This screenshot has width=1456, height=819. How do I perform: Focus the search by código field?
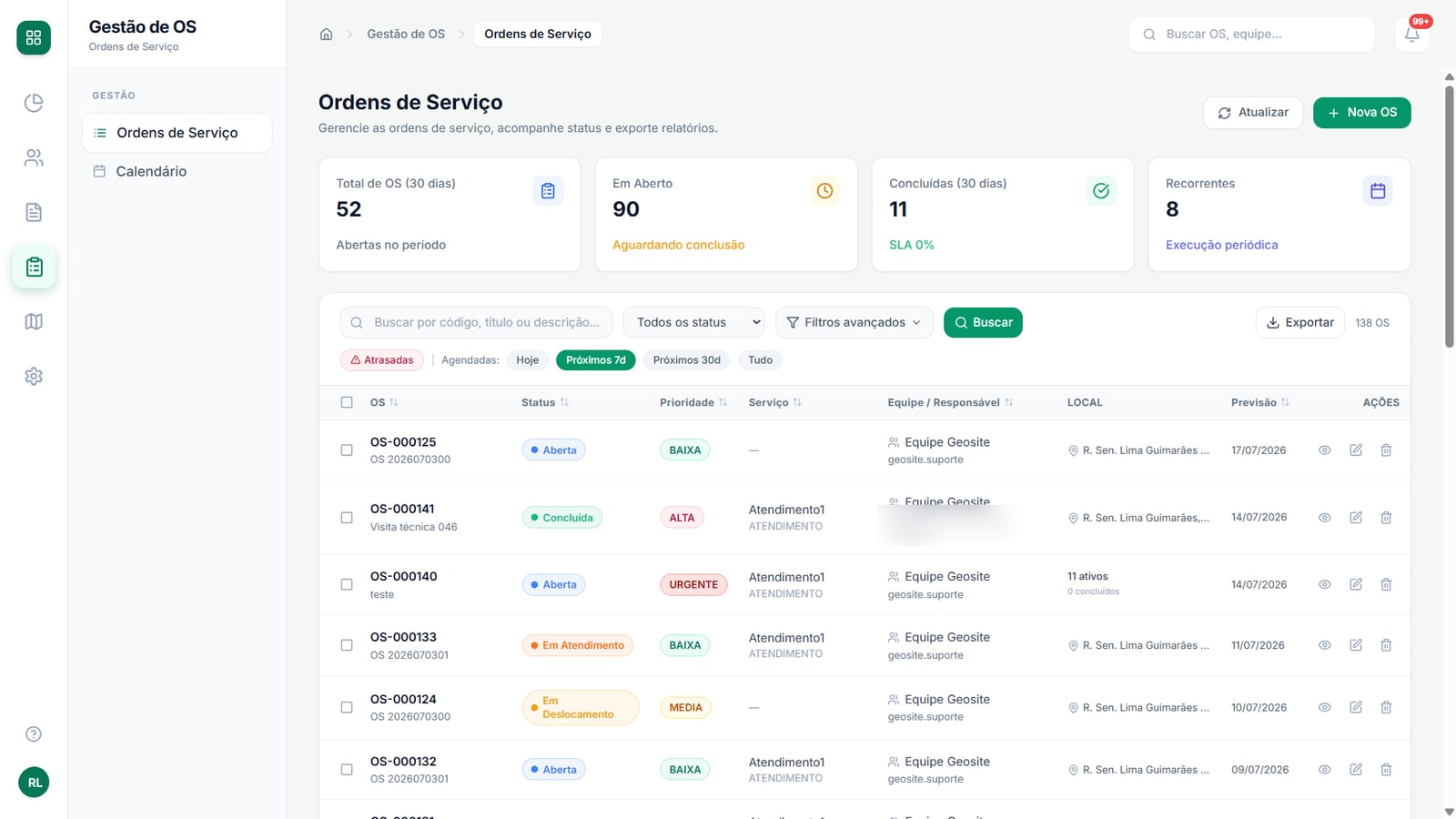[476, 322]
